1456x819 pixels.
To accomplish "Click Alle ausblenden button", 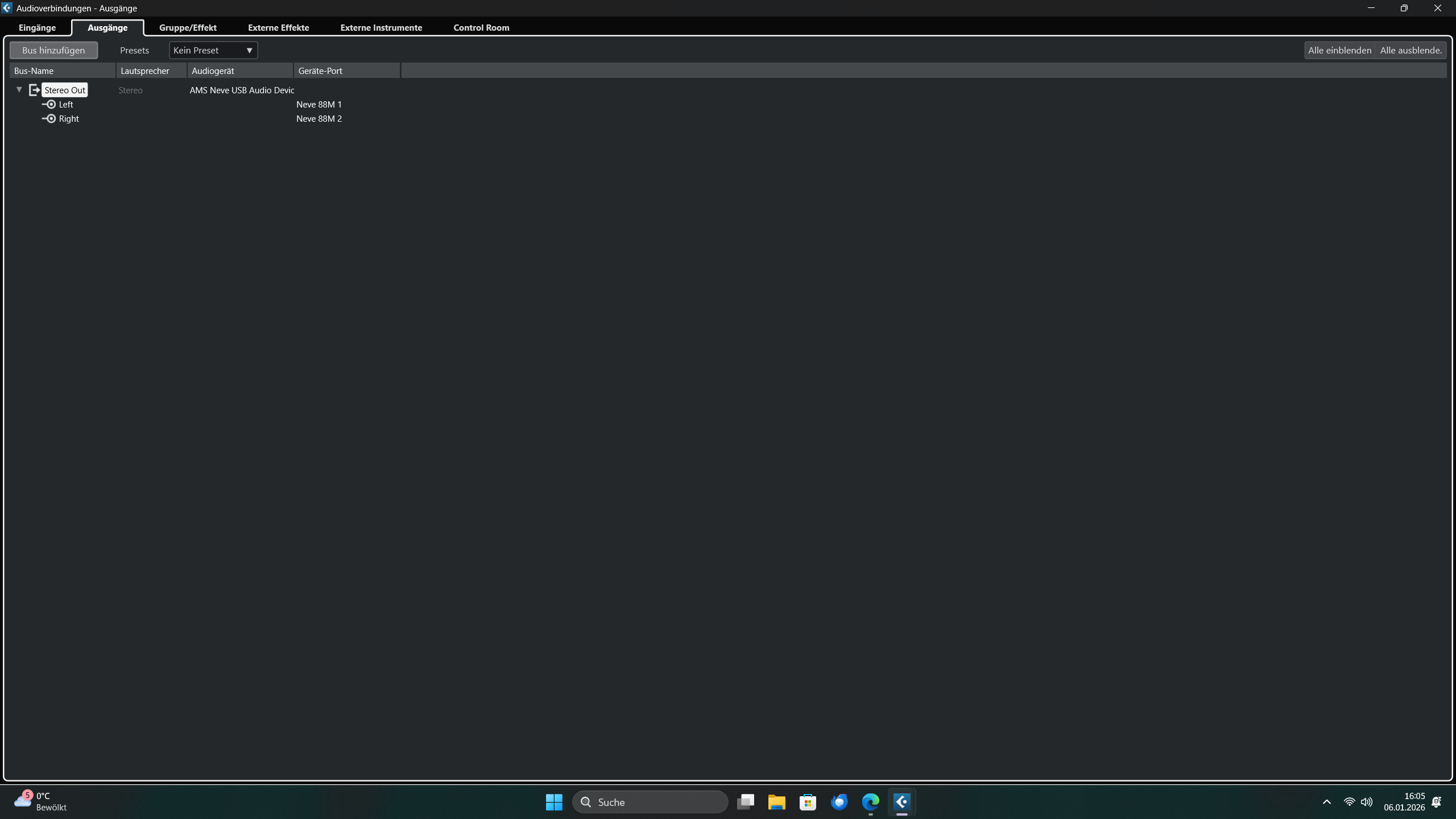I will (x=1410, y=50).
